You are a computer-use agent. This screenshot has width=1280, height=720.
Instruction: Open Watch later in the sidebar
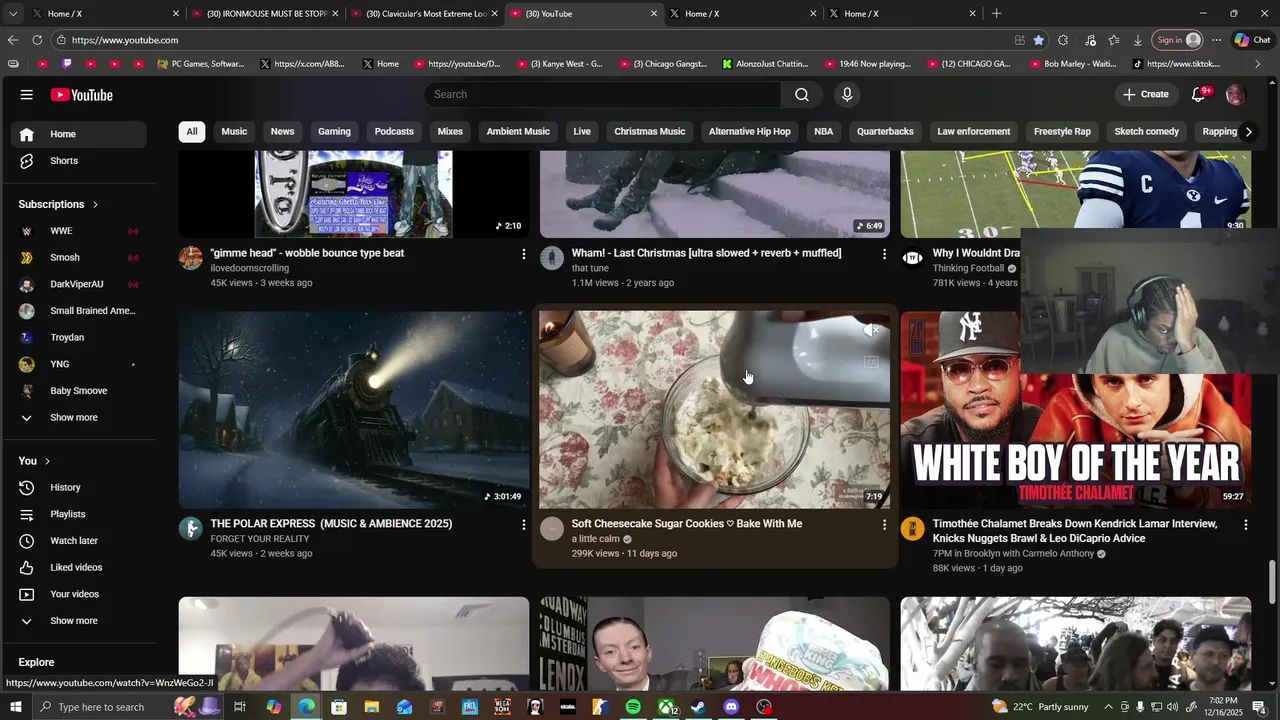76,541
